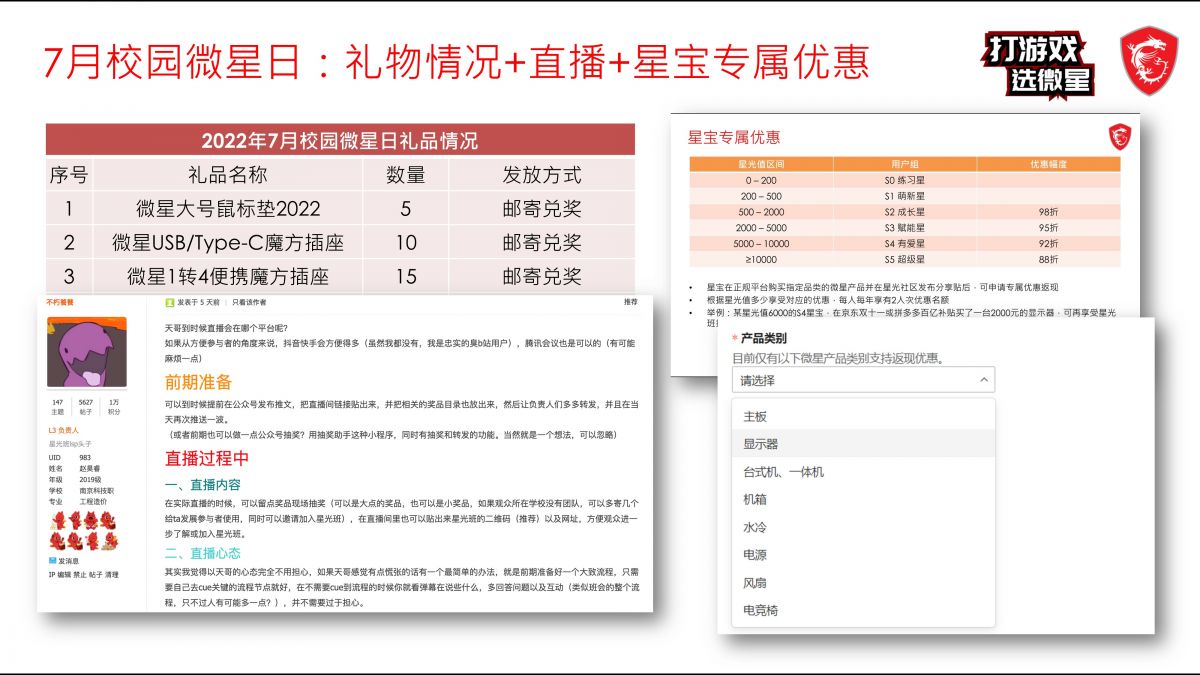Click the 88折 discount cell
This screenshot has height=675, width=1200.
point(1048,259)
